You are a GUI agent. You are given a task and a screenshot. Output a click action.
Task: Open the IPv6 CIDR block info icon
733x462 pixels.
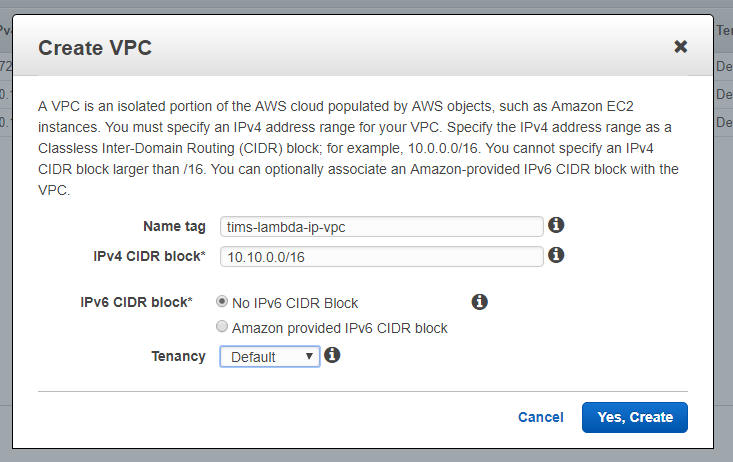479,302
